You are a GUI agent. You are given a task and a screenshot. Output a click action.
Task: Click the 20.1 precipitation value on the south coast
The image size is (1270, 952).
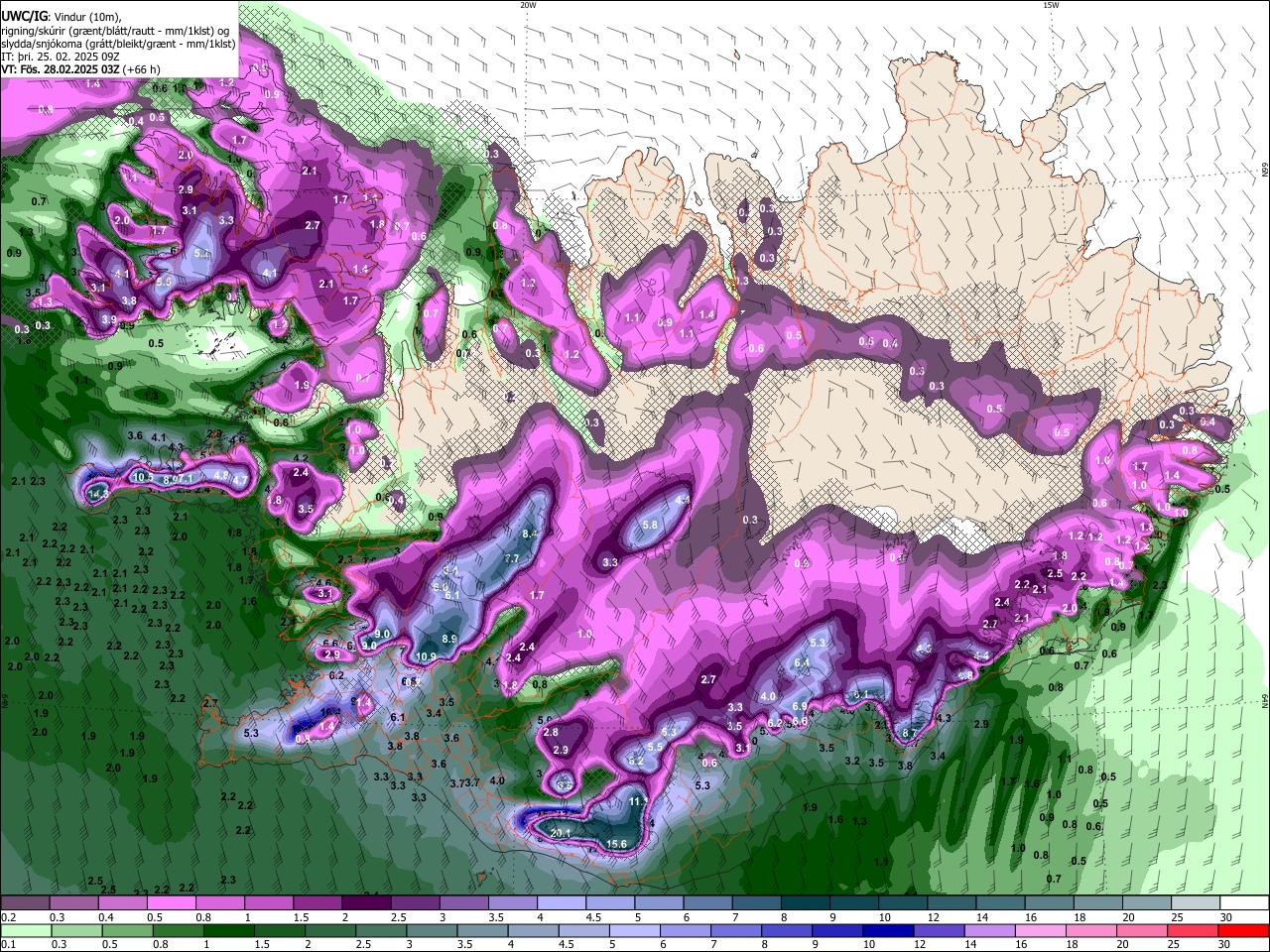(x=561, y=833)
